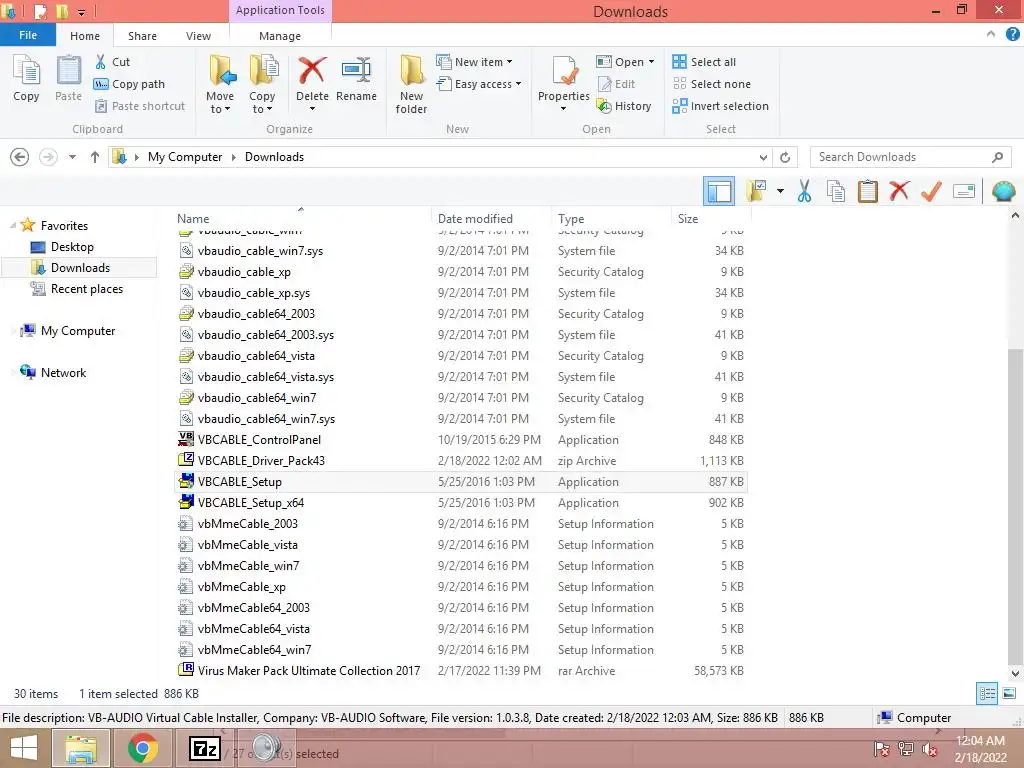Click Cut in the ribbon Clipboard group
Image resolution: width=1024 pixels, height=768 pixels.
pos(112,62)
